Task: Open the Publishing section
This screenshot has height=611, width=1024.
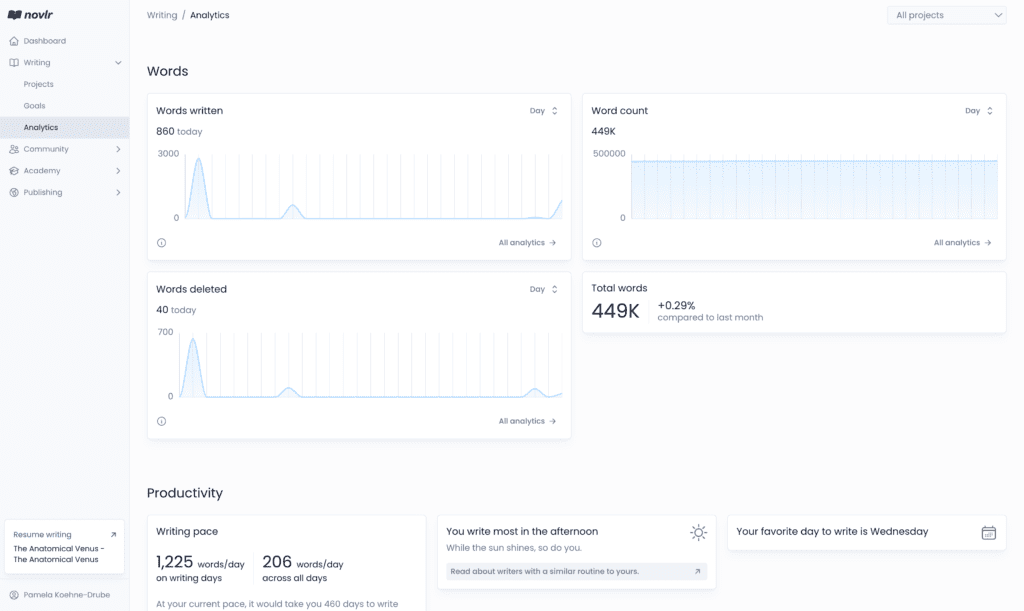Action: (43, 192)
